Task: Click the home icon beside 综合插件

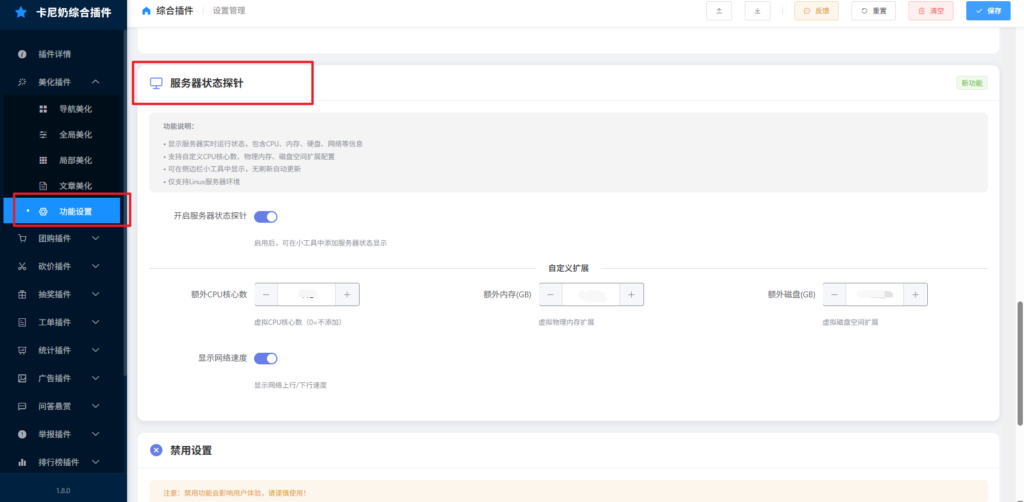Action: coord(147,11)
